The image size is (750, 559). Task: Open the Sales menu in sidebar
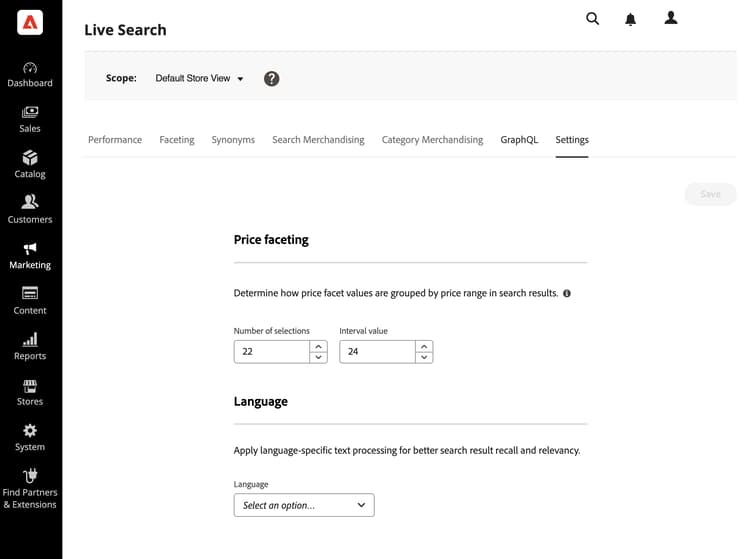(x=30, y=119)
